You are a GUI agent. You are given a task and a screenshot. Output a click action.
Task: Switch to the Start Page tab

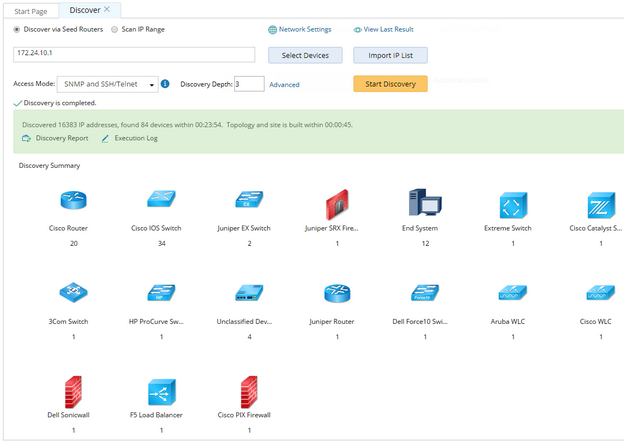[31, 11]
